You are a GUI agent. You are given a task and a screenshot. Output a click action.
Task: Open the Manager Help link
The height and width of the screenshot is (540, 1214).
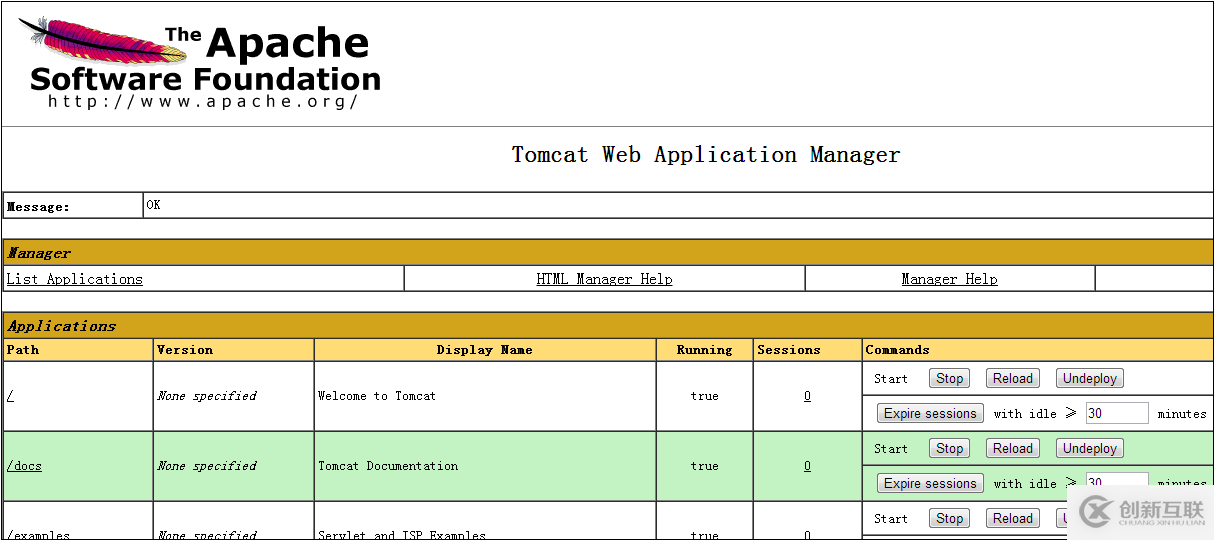949,279
